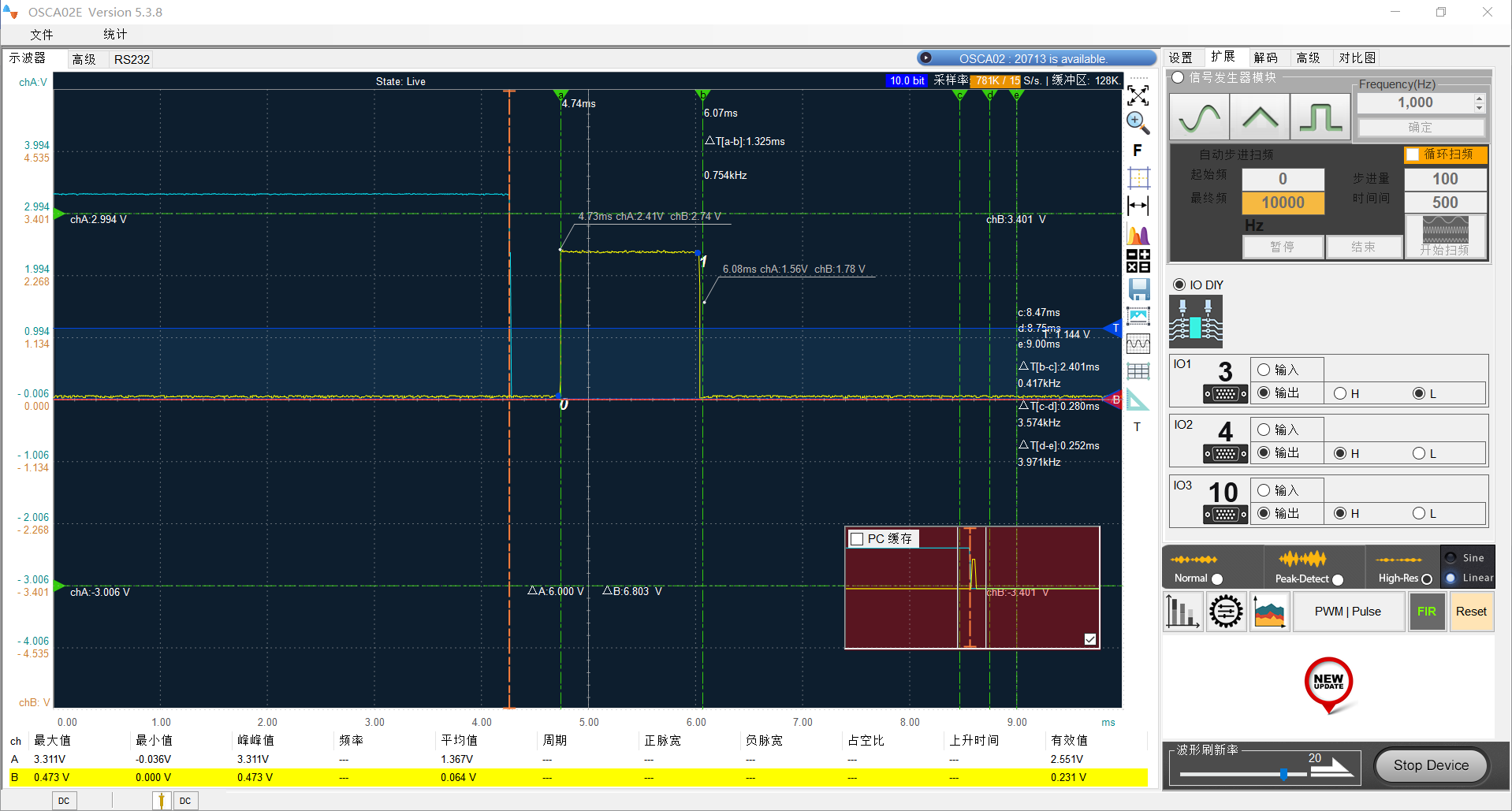The image size is (1512, 811).
Task: Click the triangle wave signal icon
Action: tap(1260, 117)
